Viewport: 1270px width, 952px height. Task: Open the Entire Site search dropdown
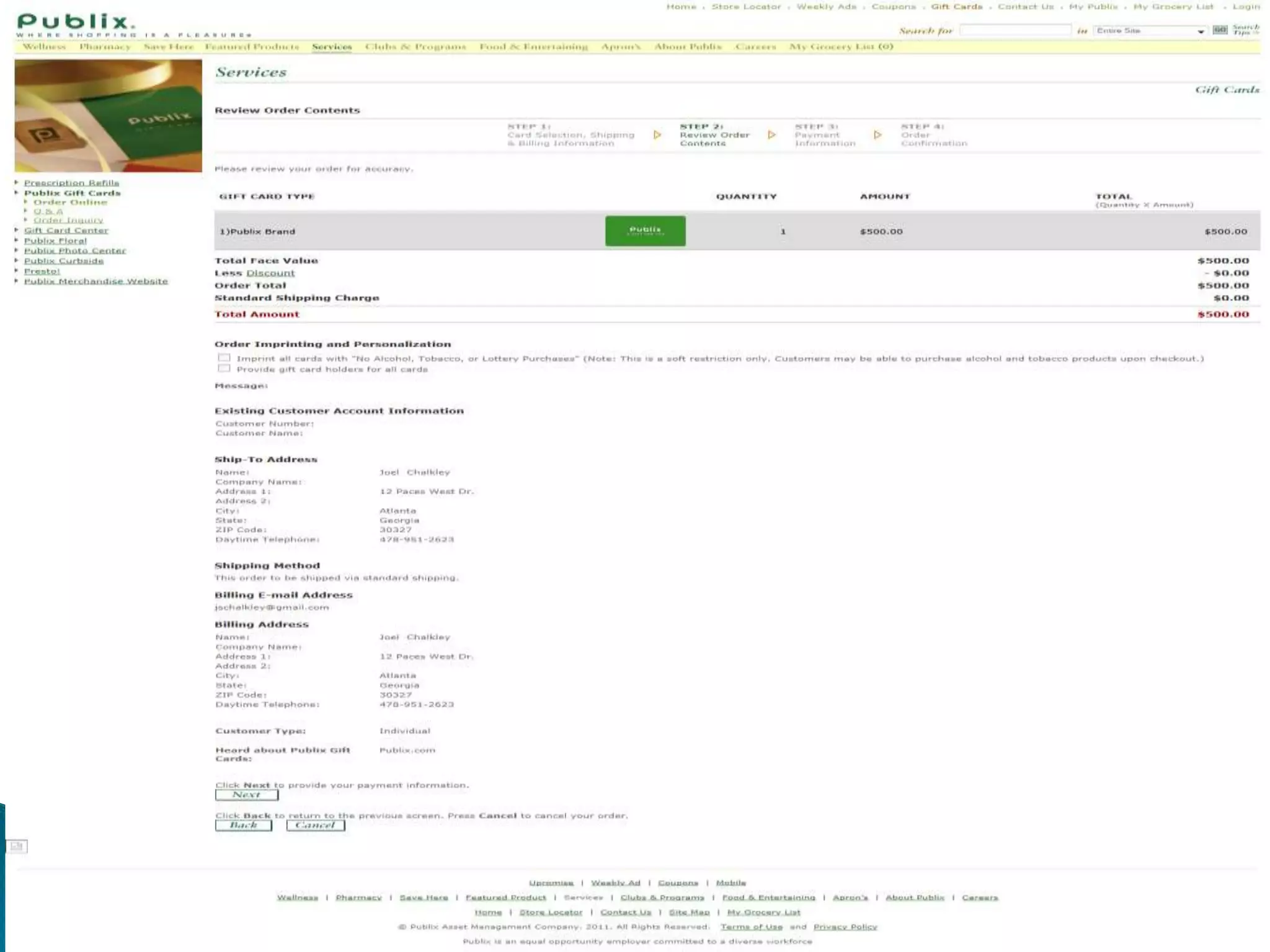click(1149, 30)
